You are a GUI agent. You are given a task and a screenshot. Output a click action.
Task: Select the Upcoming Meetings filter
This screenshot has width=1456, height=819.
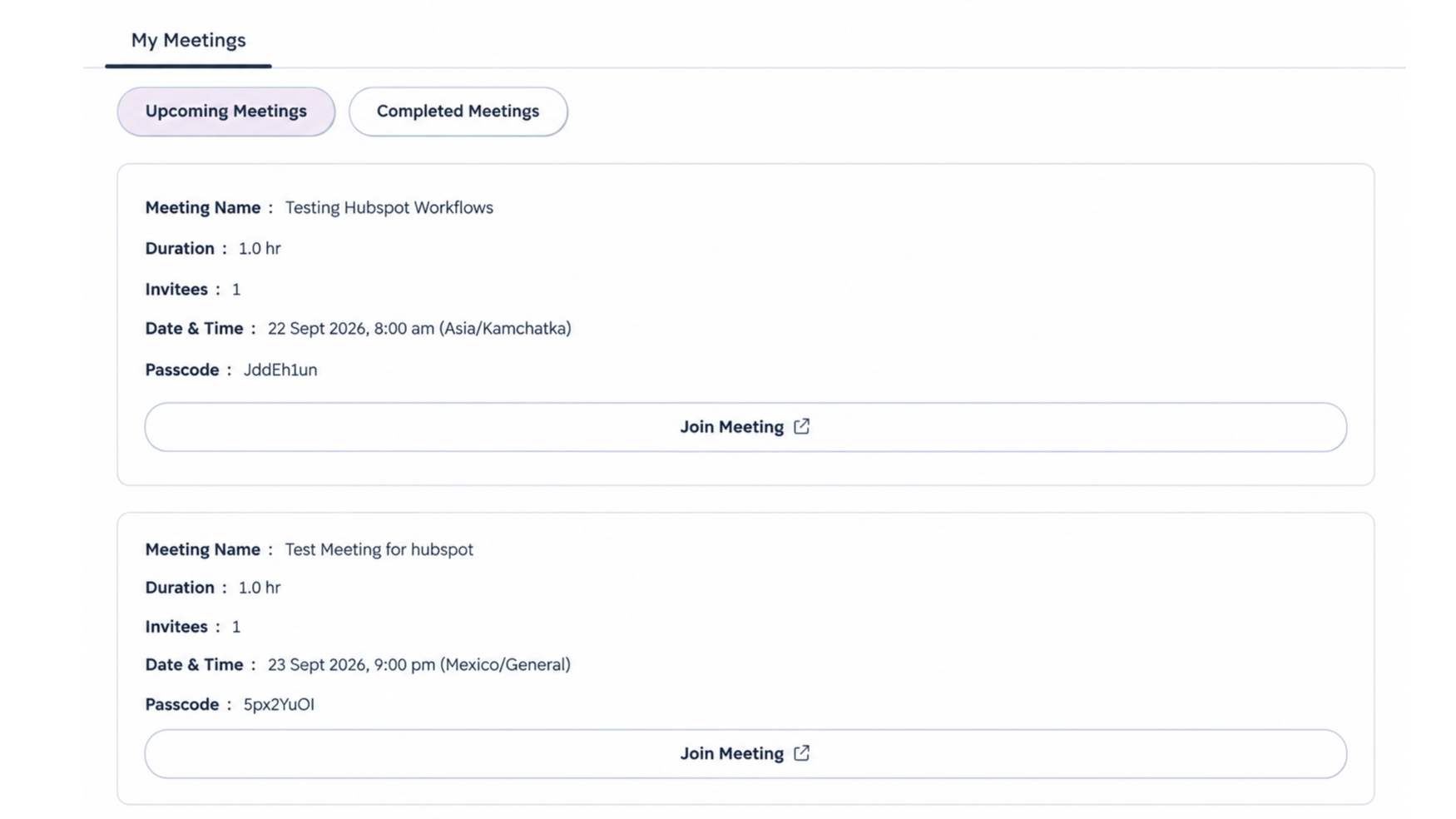point(226,112)
